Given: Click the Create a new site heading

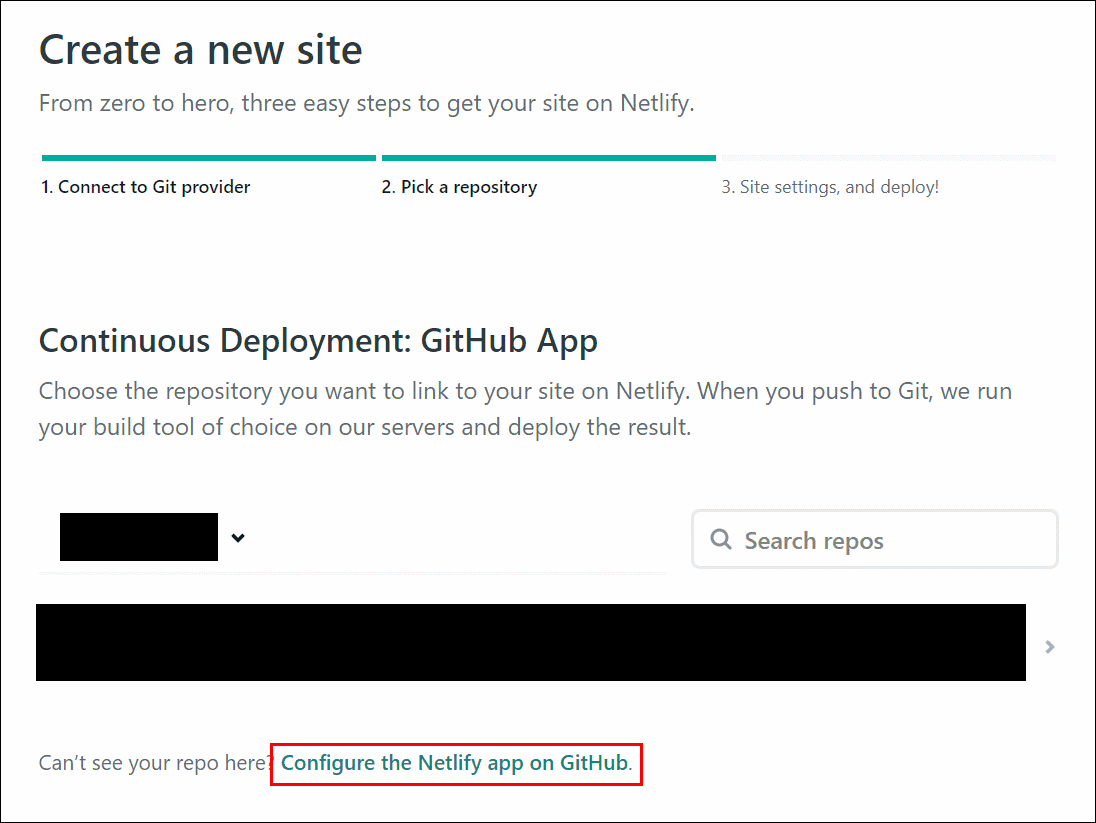Looking at the screenshot, I should [201, 50].
